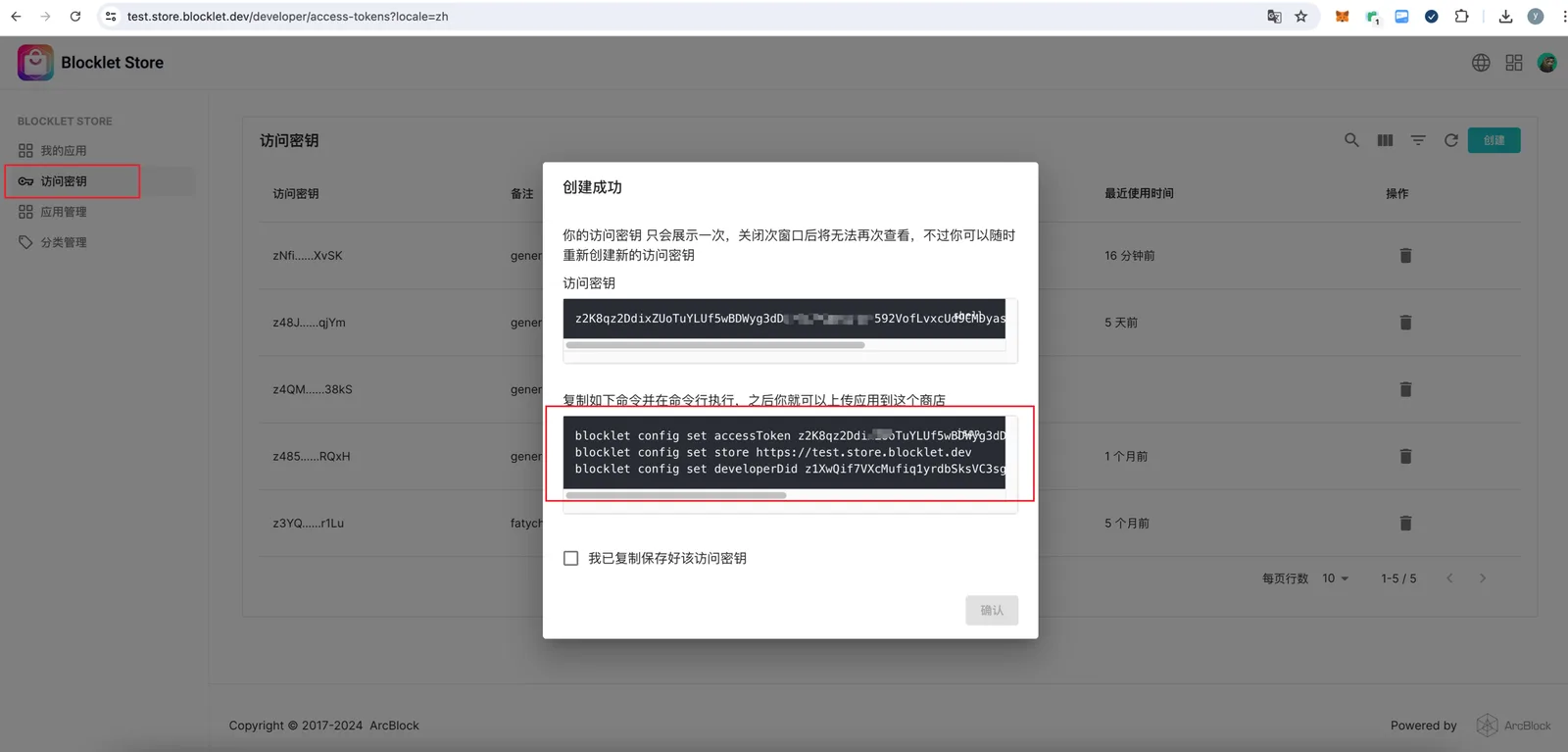The width and height of the screenshot is (1568, 752).
Task: Open the rows per page dropdown
Action: coord(1335,578)
